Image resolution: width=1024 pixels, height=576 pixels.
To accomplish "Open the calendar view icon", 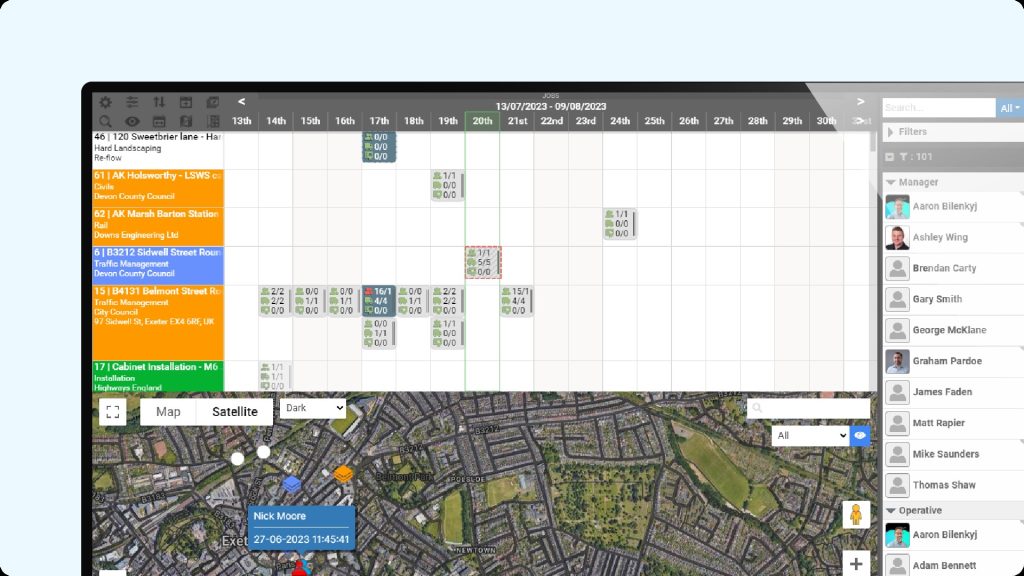I will [x=186, y=103].
